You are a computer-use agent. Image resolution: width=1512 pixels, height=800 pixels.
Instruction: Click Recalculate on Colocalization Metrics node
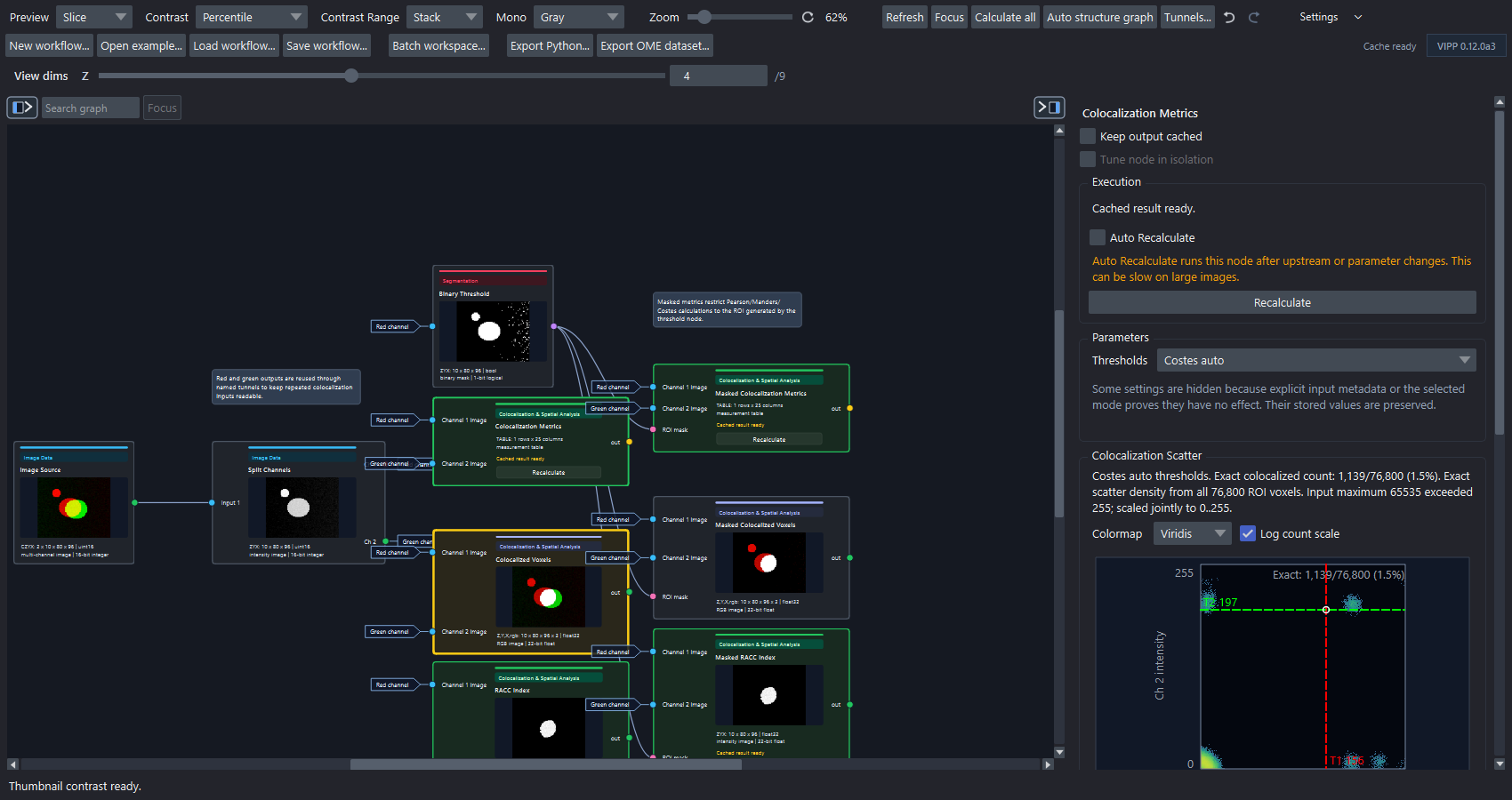549,472
